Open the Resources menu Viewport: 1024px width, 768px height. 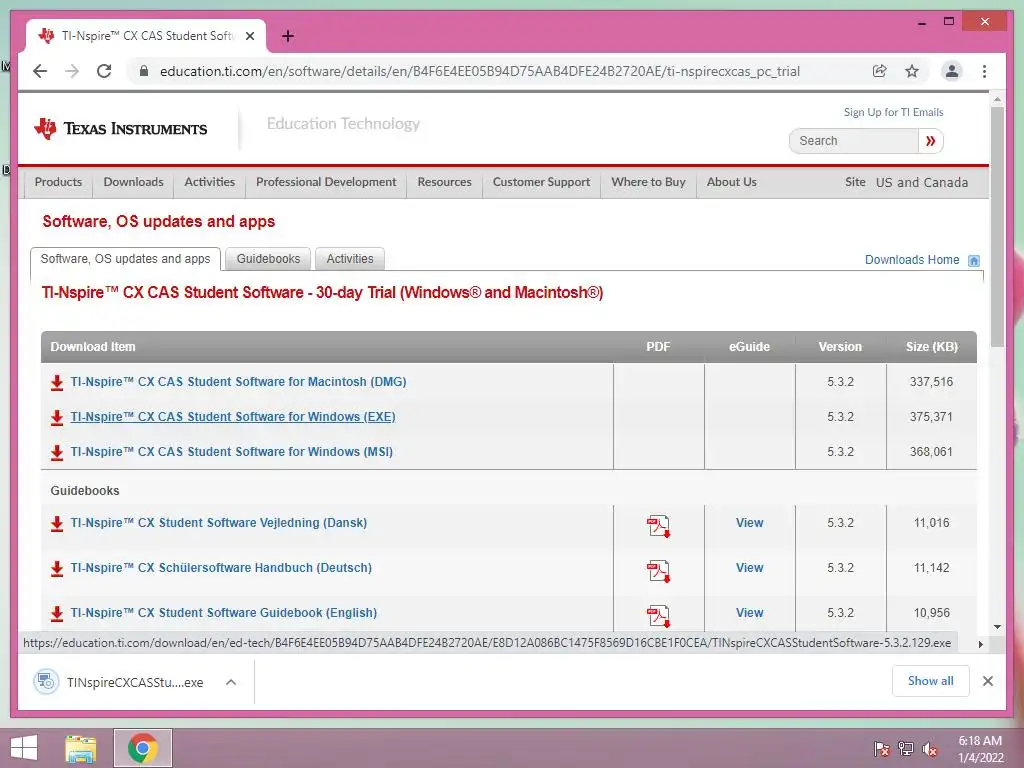point(444,182)
